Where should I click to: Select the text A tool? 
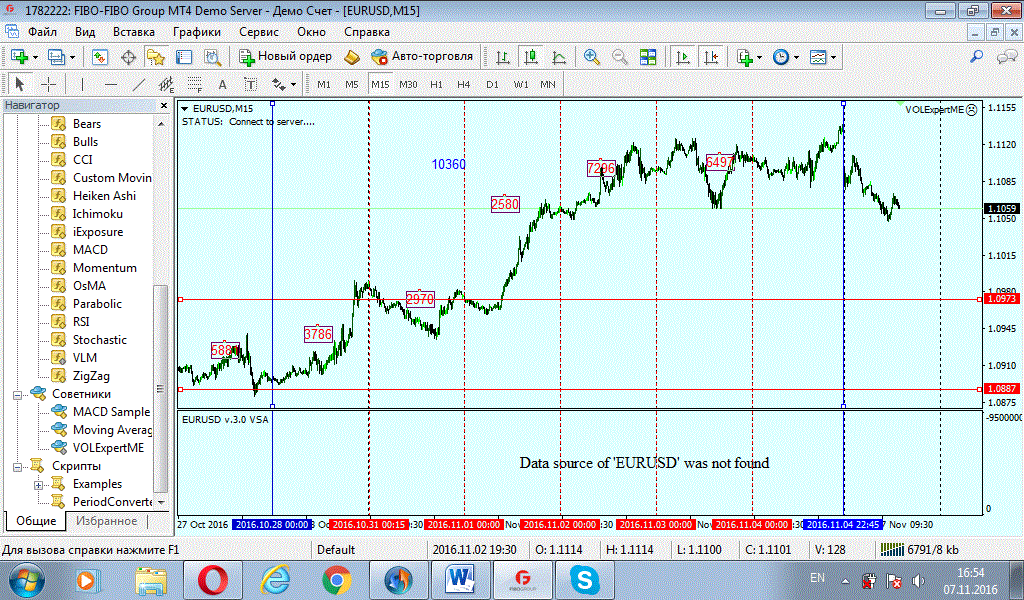coord(223,84)
